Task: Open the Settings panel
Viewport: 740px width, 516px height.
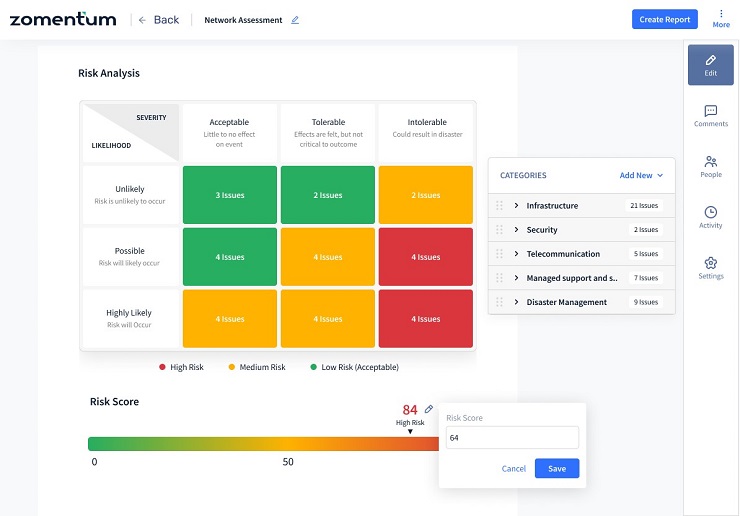Action: 710,268
